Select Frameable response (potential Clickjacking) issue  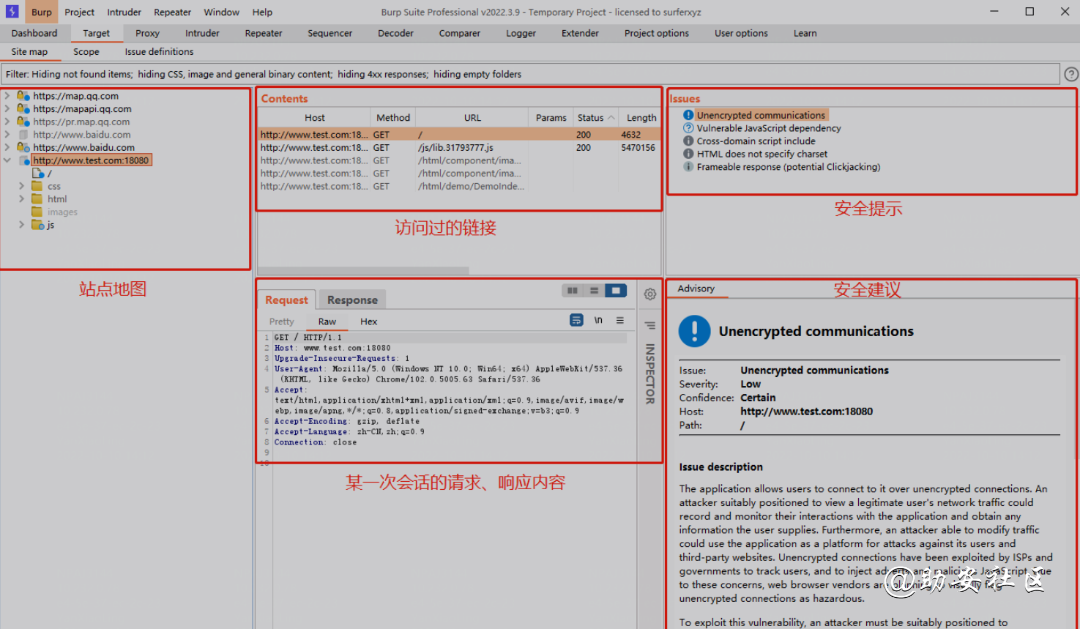(788, 167)
